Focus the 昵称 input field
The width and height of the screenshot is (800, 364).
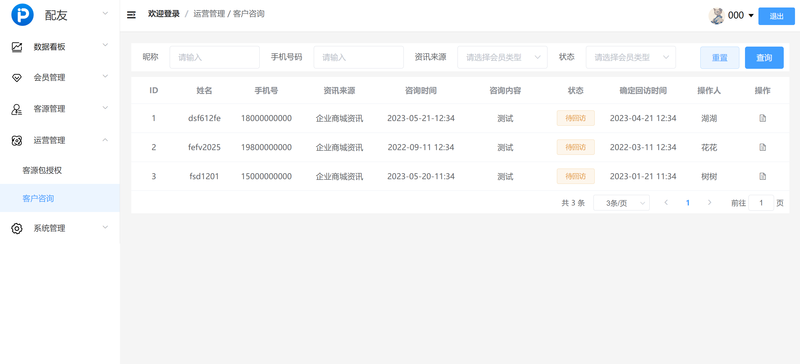[215, 58]
